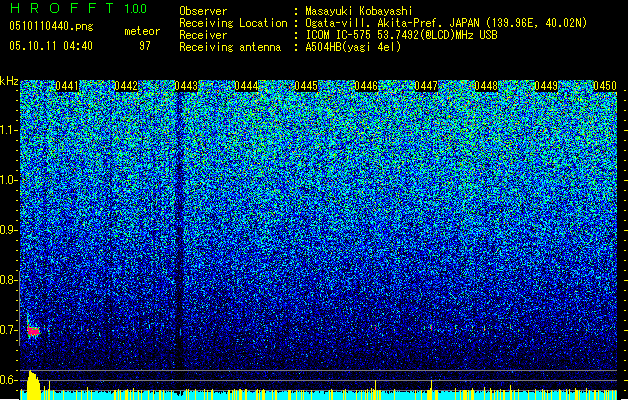Click the Observer field label

tap(203, 11)
